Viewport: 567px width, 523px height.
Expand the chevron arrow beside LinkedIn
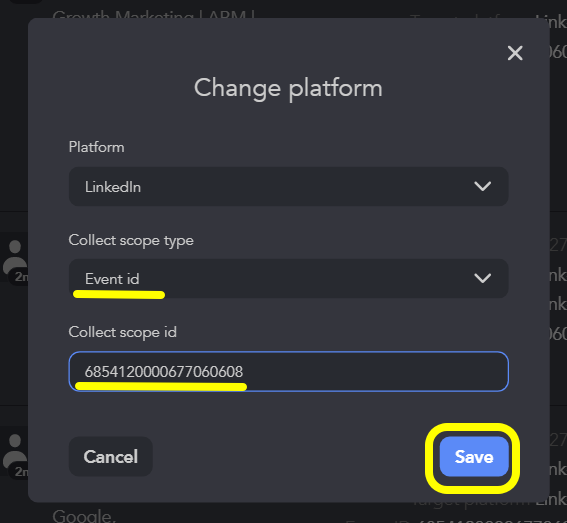click(x=482, y=186)
